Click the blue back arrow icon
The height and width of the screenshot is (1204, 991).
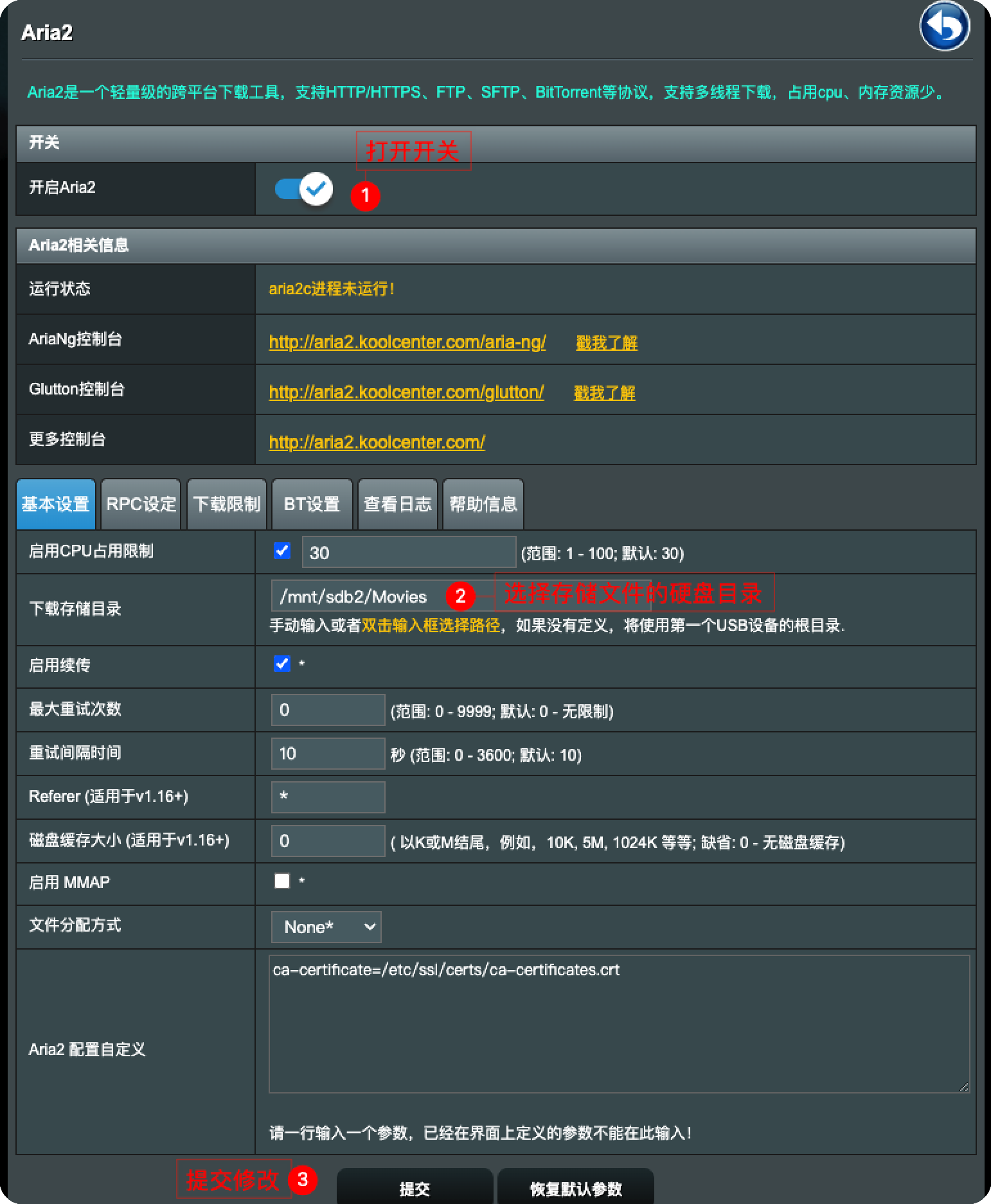tap(944, 26)
